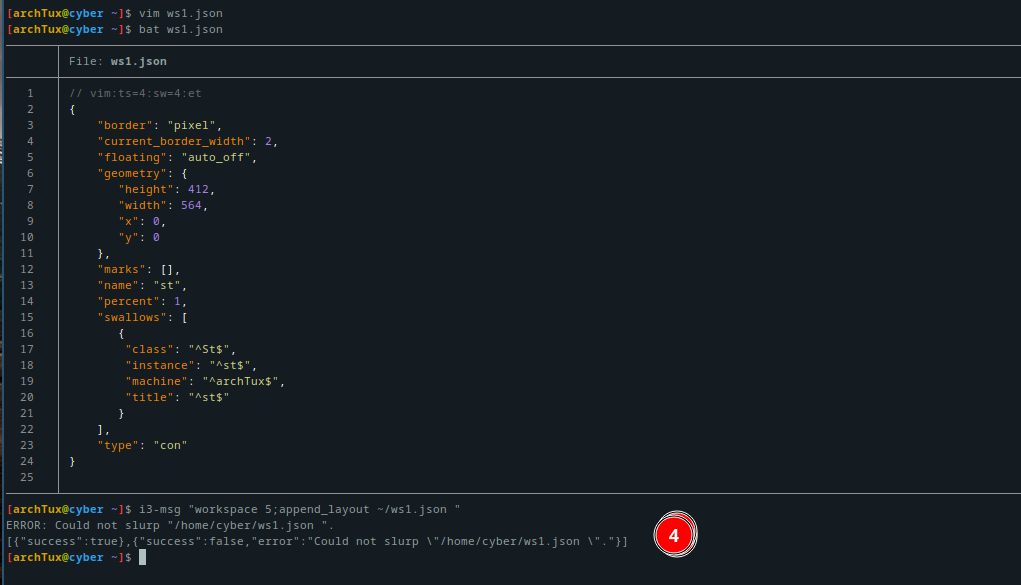Click the JSON success/false result line
The height and width of the screenshot is (585, 1021).
(x=317, y=541)
